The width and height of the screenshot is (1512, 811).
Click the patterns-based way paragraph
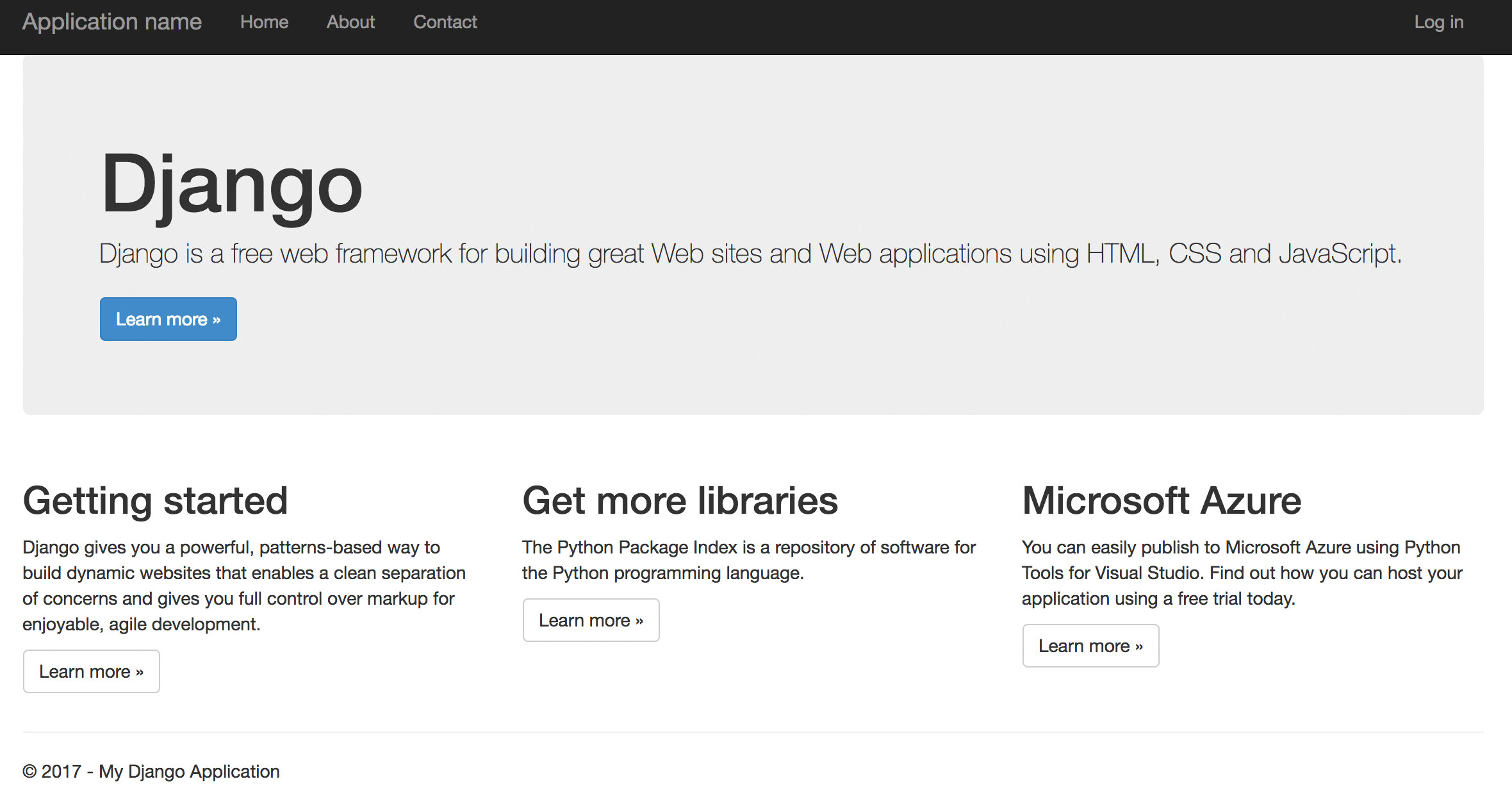[x=244, y=586]
